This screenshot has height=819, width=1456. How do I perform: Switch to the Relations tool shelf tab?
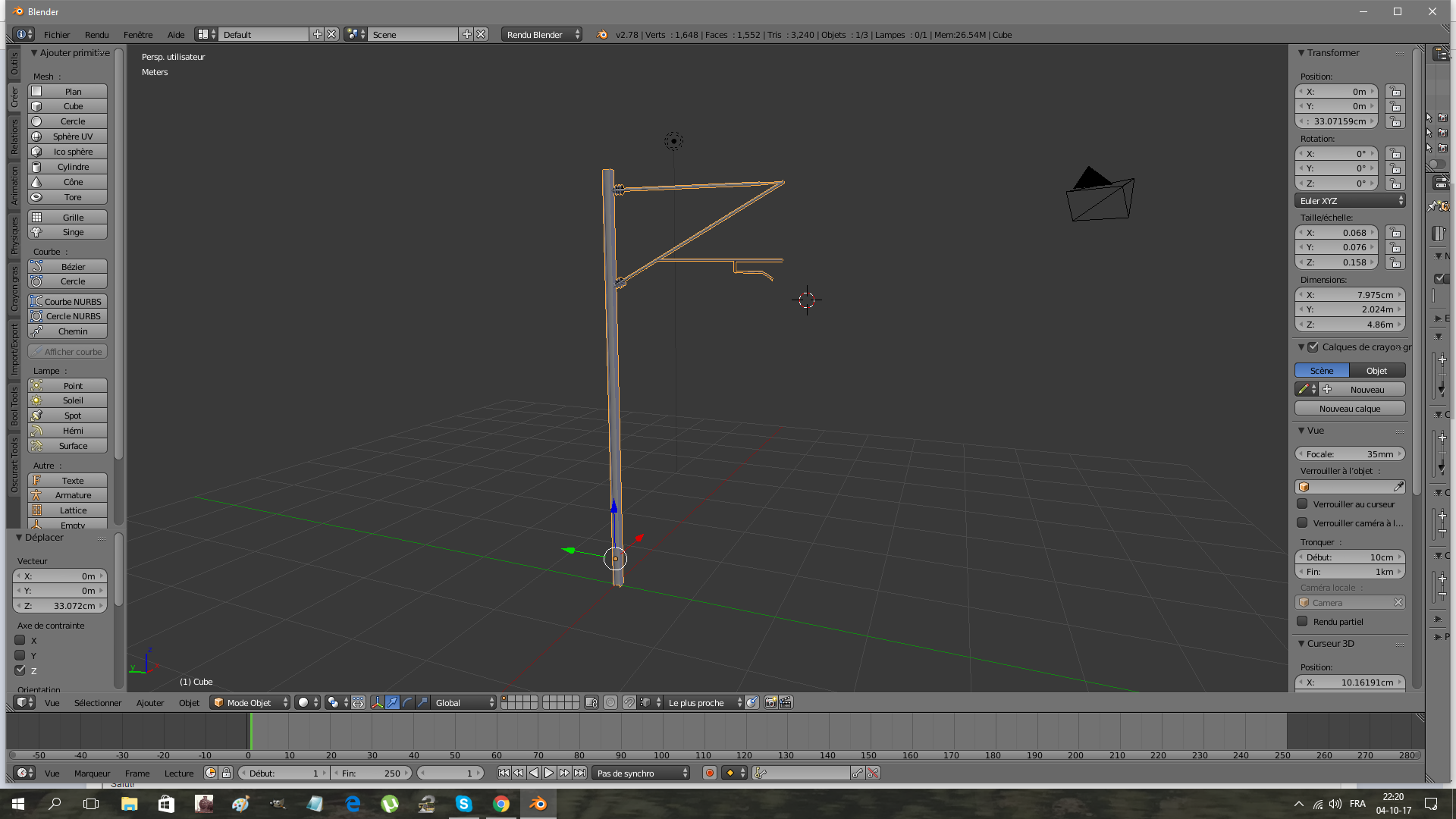coord(14,137)
